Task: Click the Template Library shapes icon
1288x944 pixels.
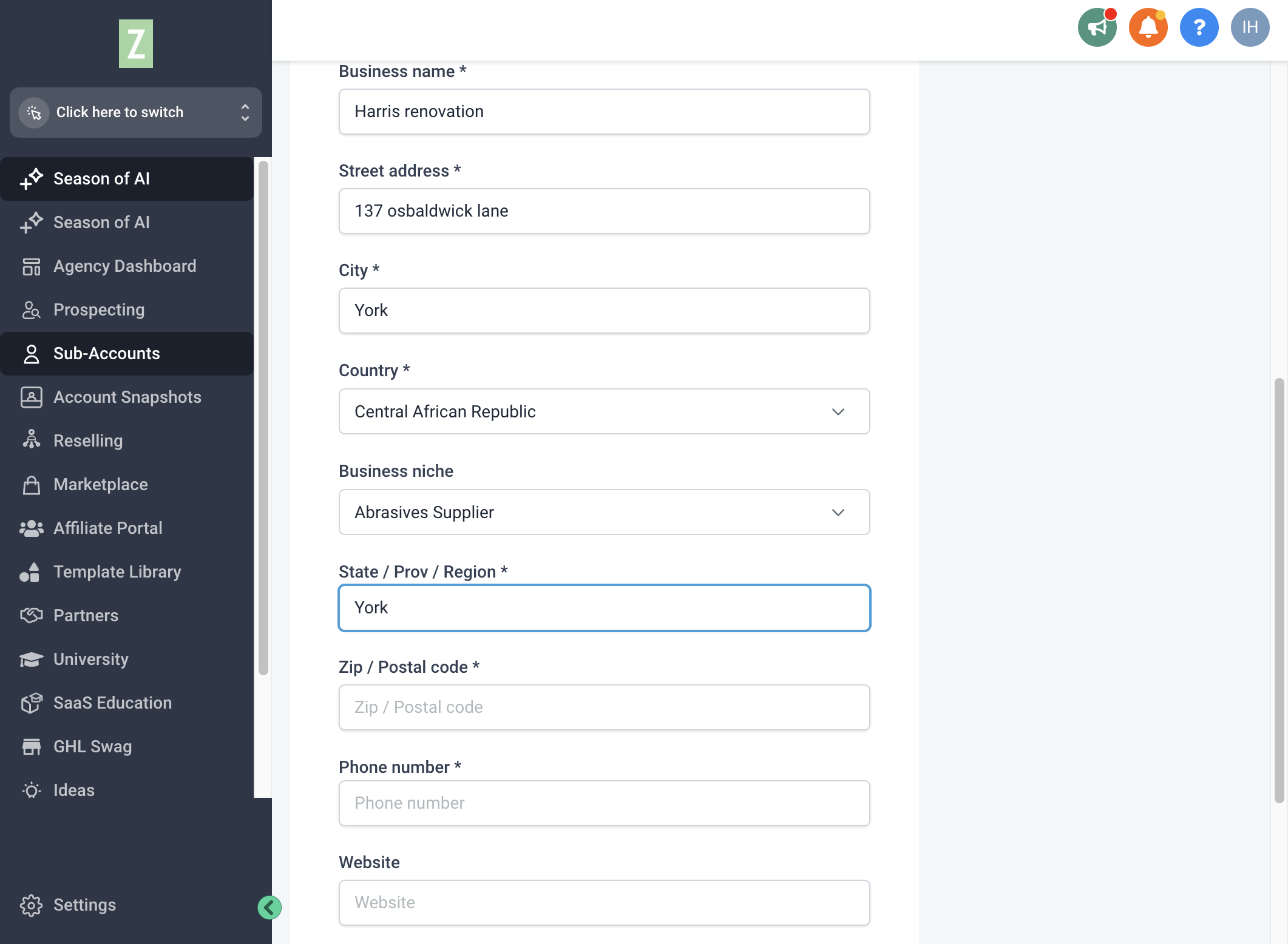Action: point(30,572)
